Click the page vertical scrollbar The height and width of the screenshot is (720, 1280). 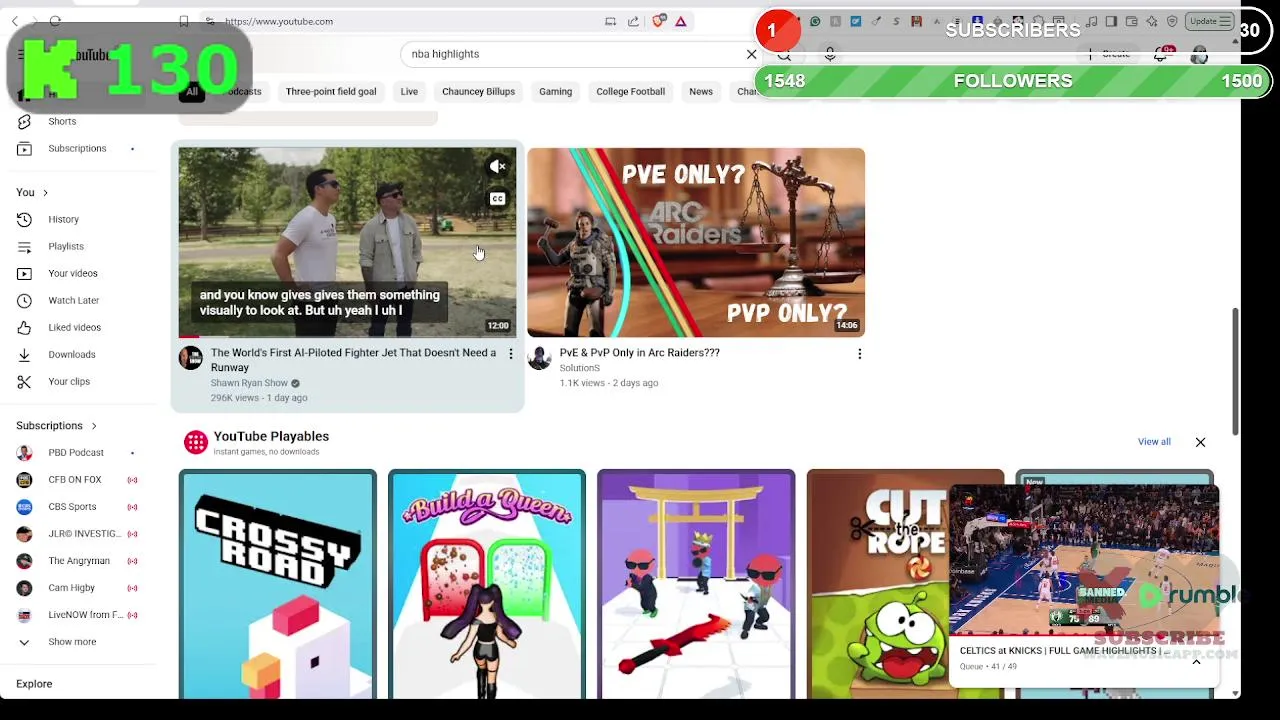pyautogui.click(x=1236, y=370)
